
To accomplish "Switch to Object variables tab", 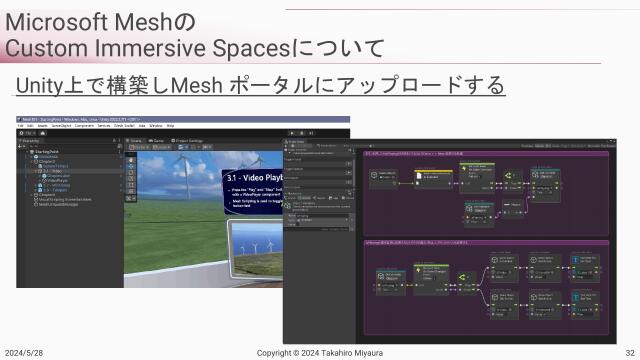I will (303, 198).
